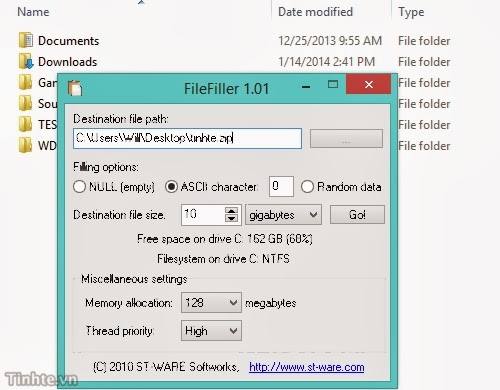
Task: Increase destination file size with up arrow
Action: pos(231,210)
